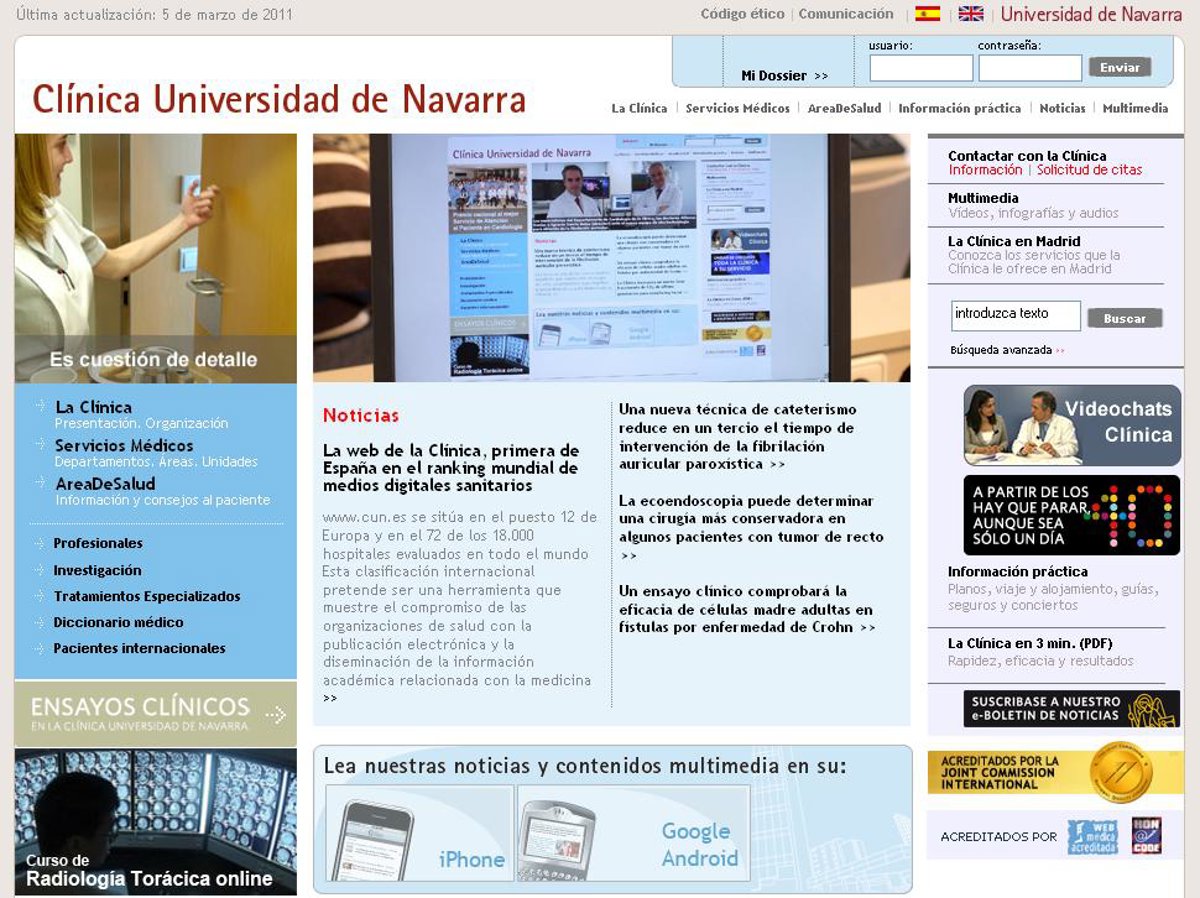Click the HON Code accreditation badge
Screen dimensions: 1200x898
coord(1146,836)
